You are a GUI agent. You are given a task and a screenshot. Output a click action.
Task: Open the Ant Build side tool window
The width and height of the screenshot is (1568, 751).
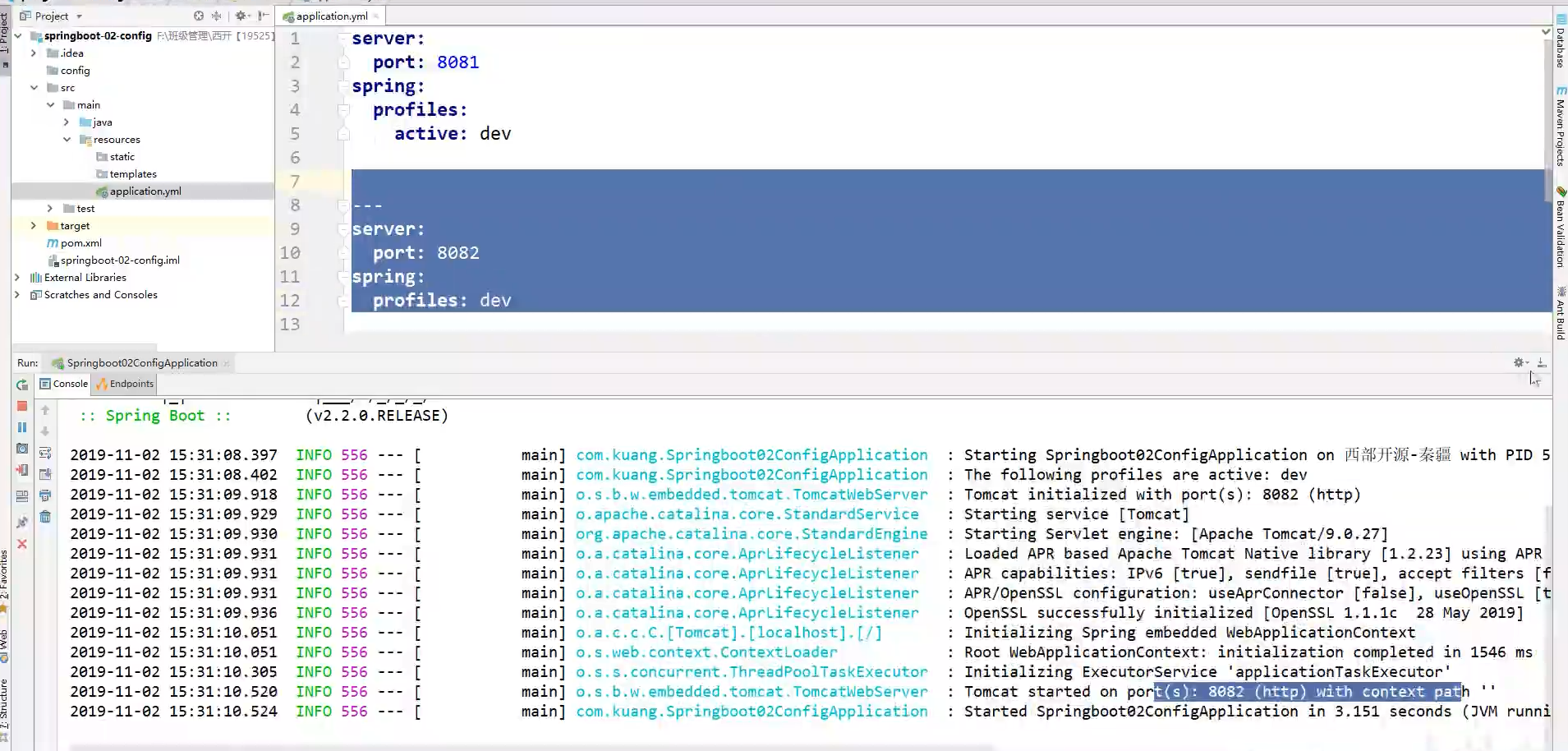pyautogui.click(x=1561, y=313)
